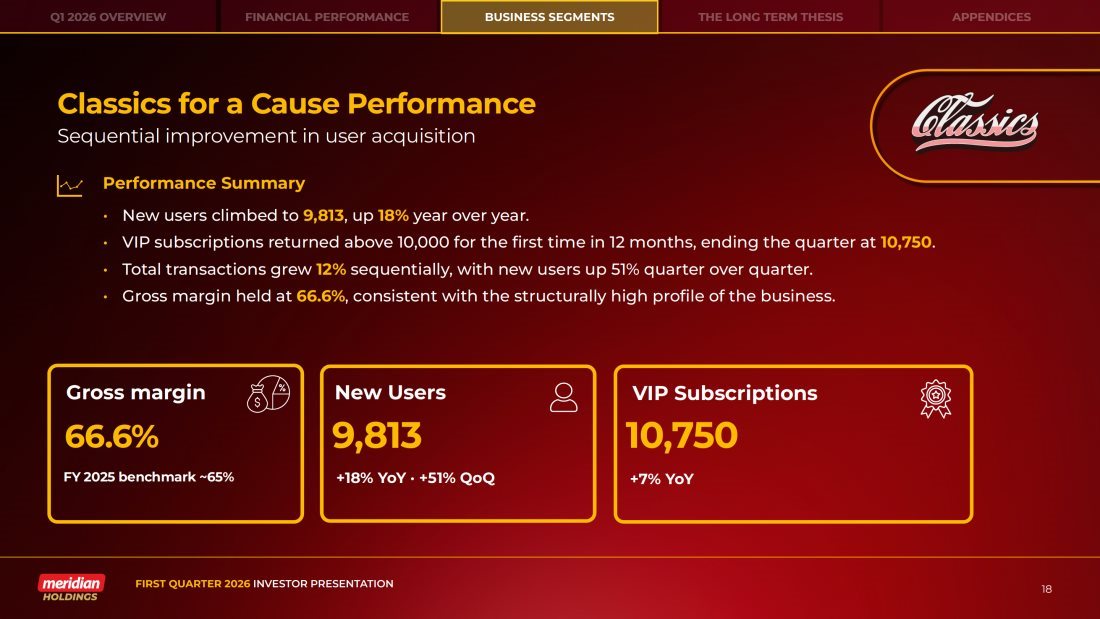This screenshot has height=619, width=1100.
Task: Click the money bag icon in Gross margin card
Action: [268, 396]
